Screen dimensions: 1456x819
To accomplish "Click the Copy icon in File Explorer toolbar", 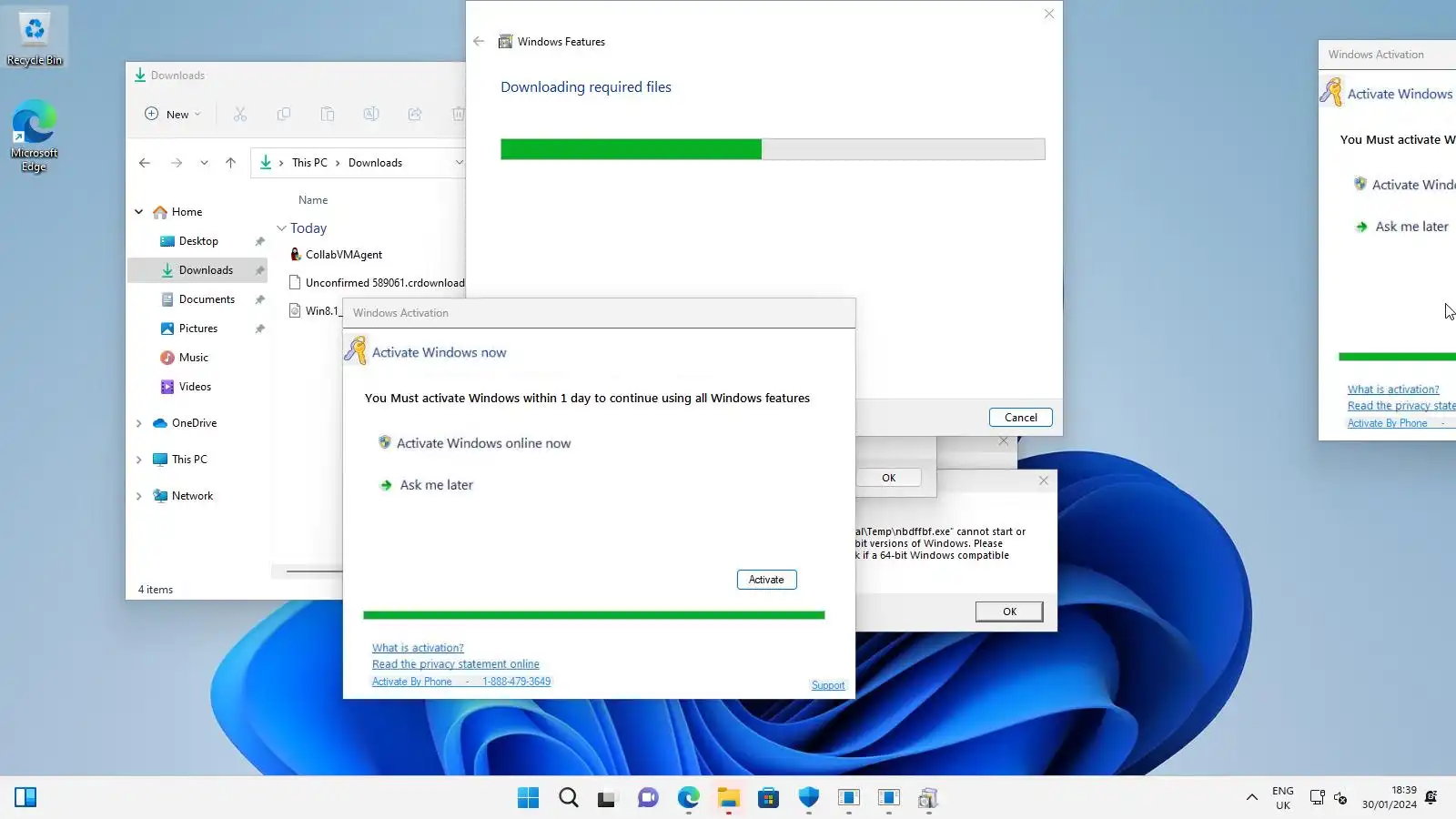I will 284,114.
